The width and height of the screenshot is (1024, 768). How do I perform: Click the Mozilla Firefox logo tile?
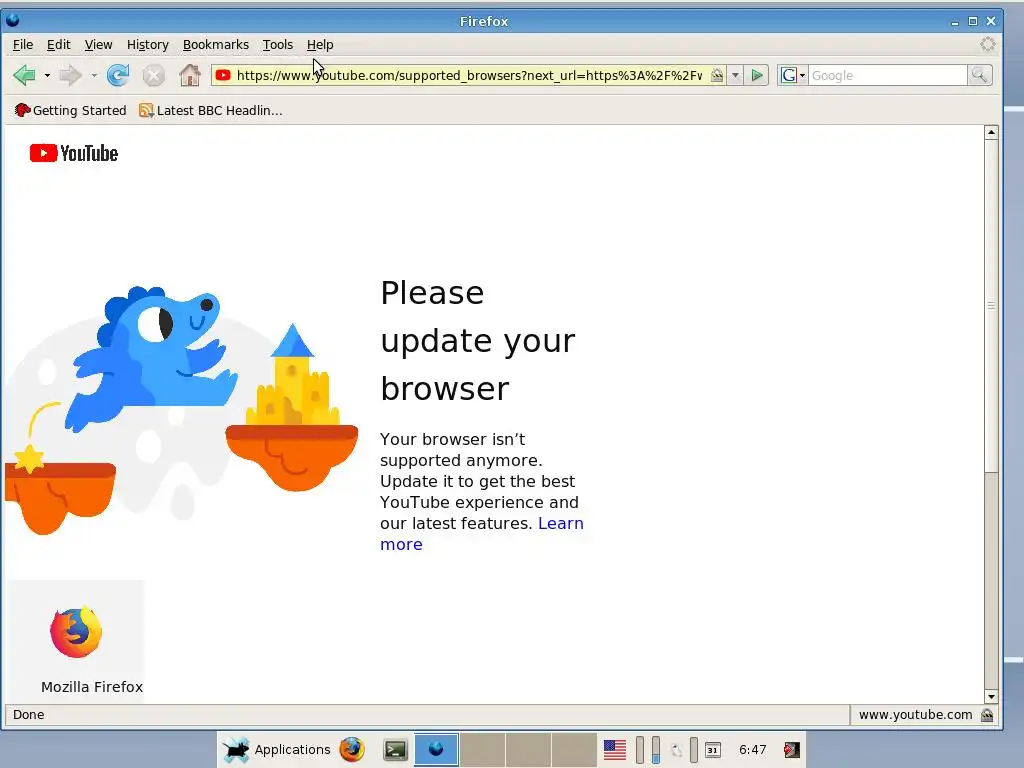tap(76, 632)
